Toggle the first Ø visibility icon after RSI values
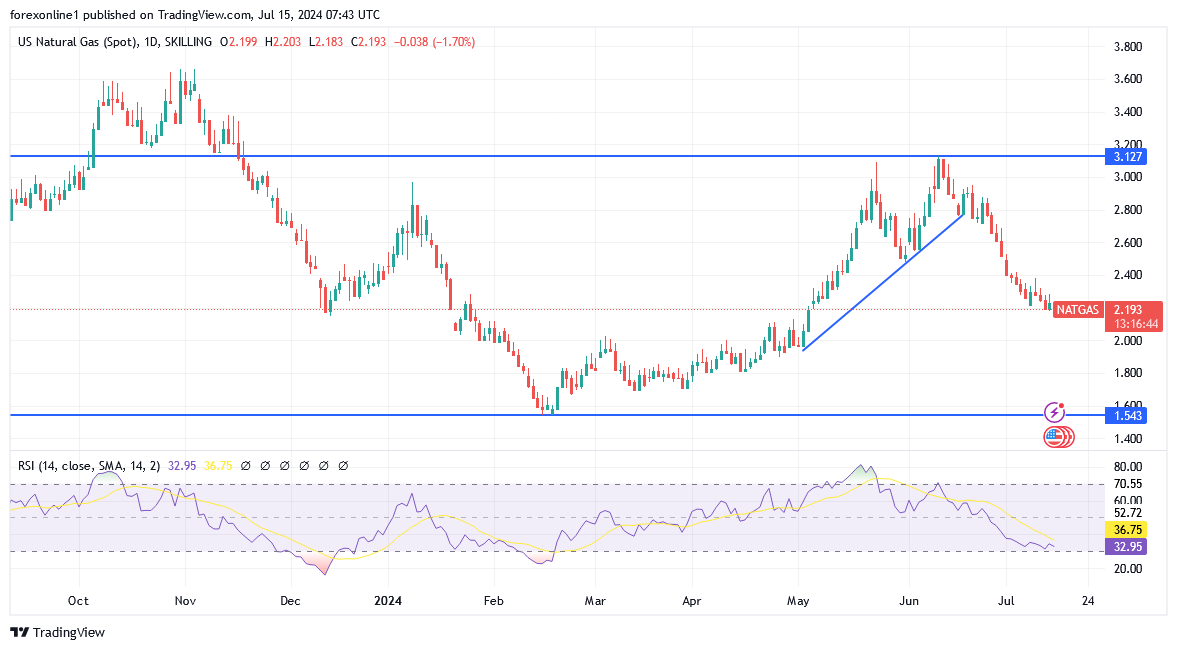Viewport: 1177px width, 650px height. [x=245, y=465]
